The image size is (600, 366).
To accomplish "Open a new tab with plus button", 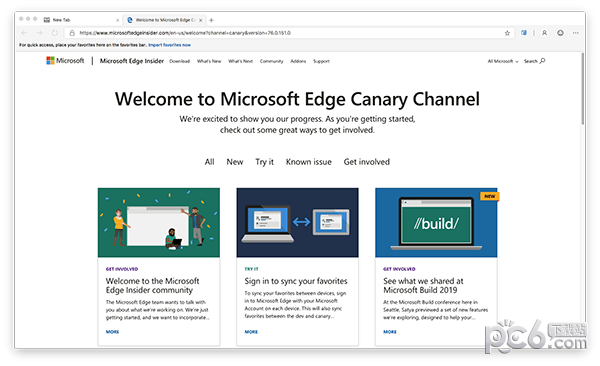I will (211, 20).
